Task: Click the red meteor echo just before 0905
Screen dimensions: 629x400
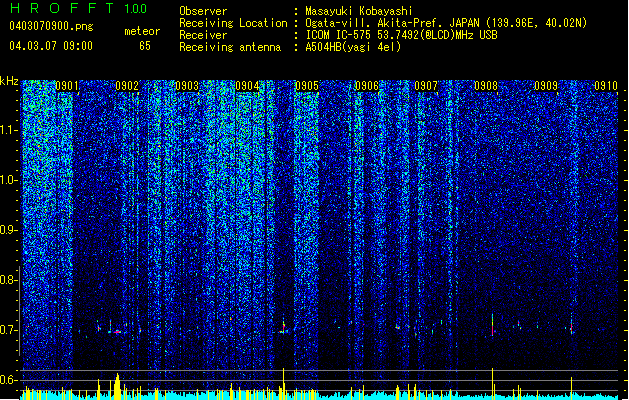Action: click(284, 327)
